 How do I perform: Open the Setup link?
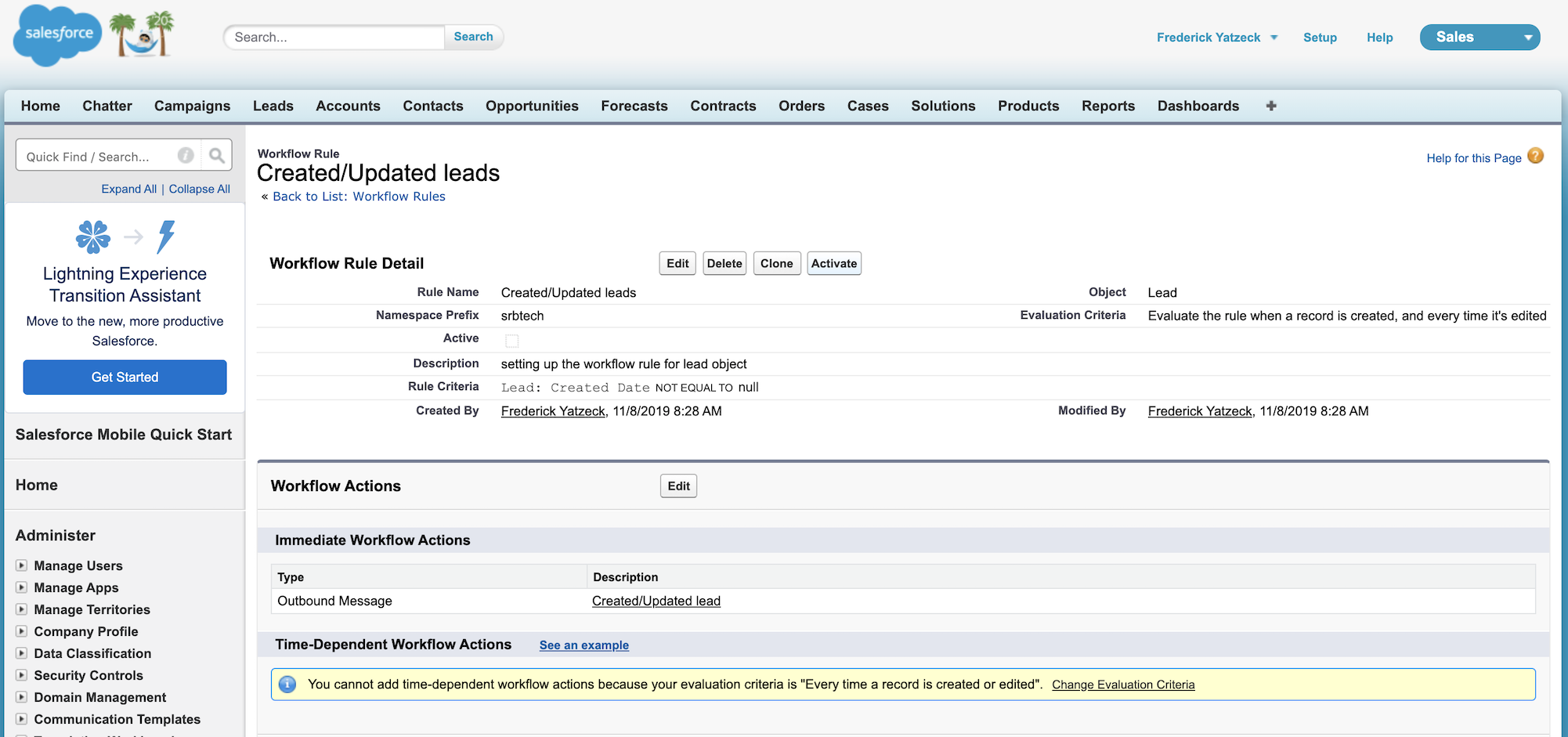pyautogui.click(x=1320, y=38)
